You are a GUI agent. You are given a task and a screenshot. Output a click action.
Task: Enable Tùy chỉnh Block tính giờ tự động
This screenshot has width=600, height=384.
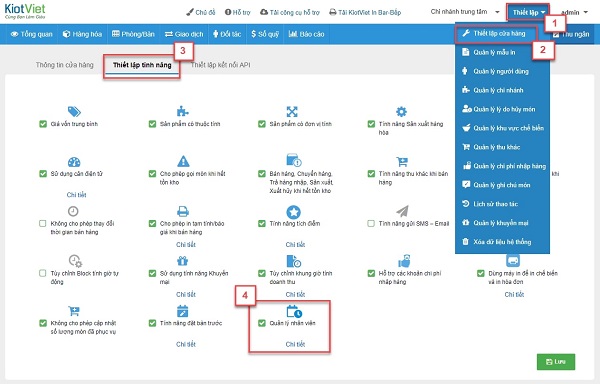pos(43,273)
